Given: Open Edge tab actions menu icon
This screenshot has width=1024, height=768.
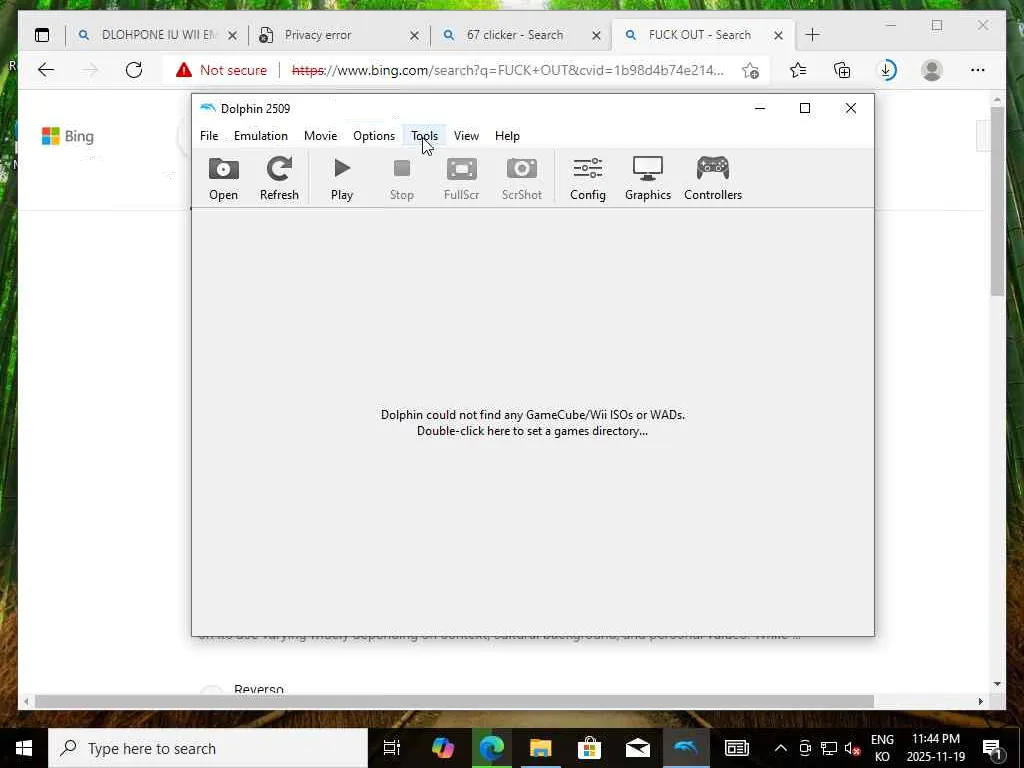Looking at the screenshot, I should [42, 35].
